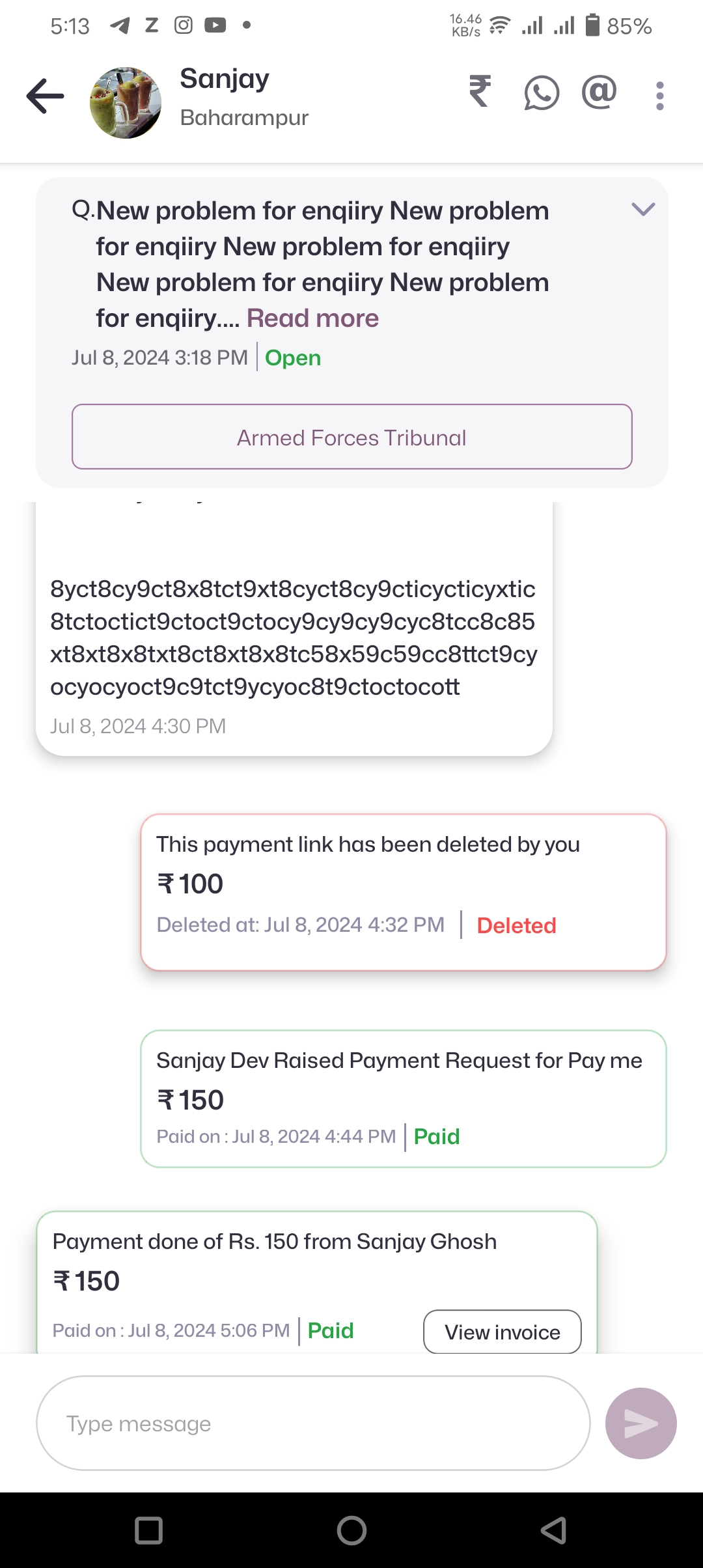This screenshot has width=703, height=1568.
Task: Tap the deleted ₹100 payment link card
Action: [x=403, y=891]
